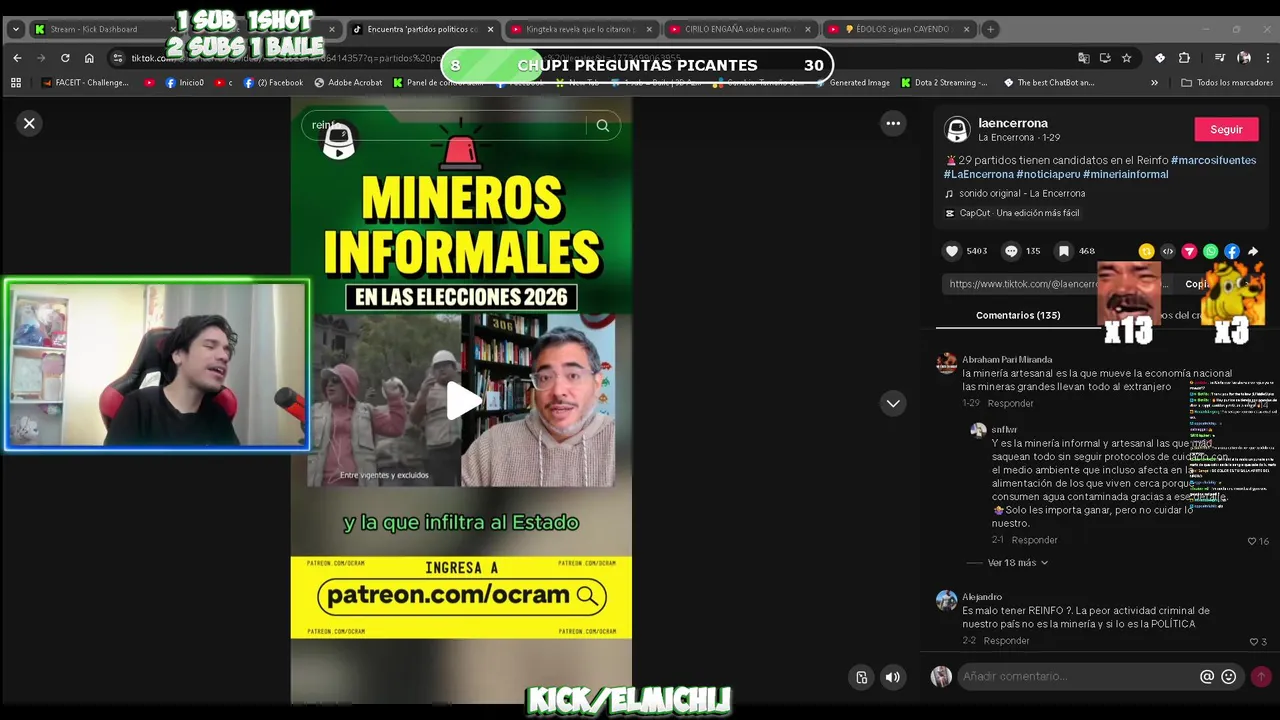The image size is (1280, 720).
Task: Select the Comentarios (135) tab
Action: pyautogui.click(x=1018, y=315)
